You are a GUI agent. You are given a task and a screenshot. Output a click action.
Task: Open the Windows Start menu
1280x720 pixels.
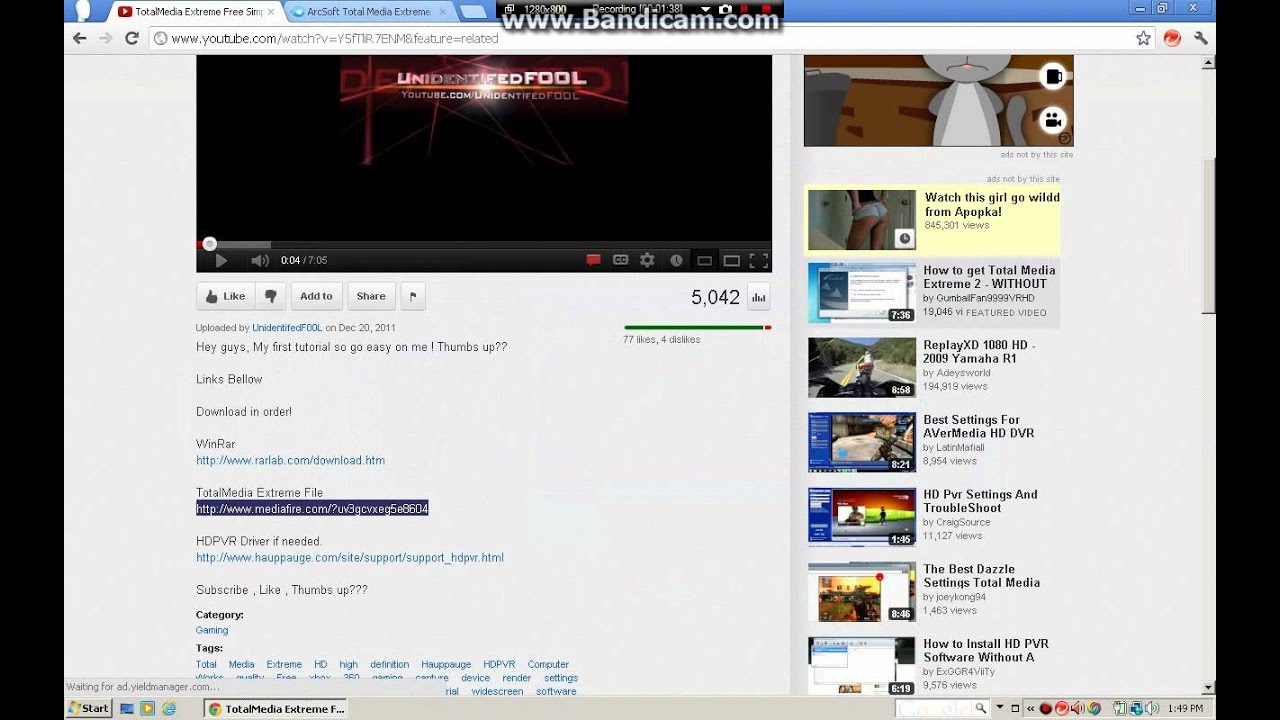click(x=89, y=708)
